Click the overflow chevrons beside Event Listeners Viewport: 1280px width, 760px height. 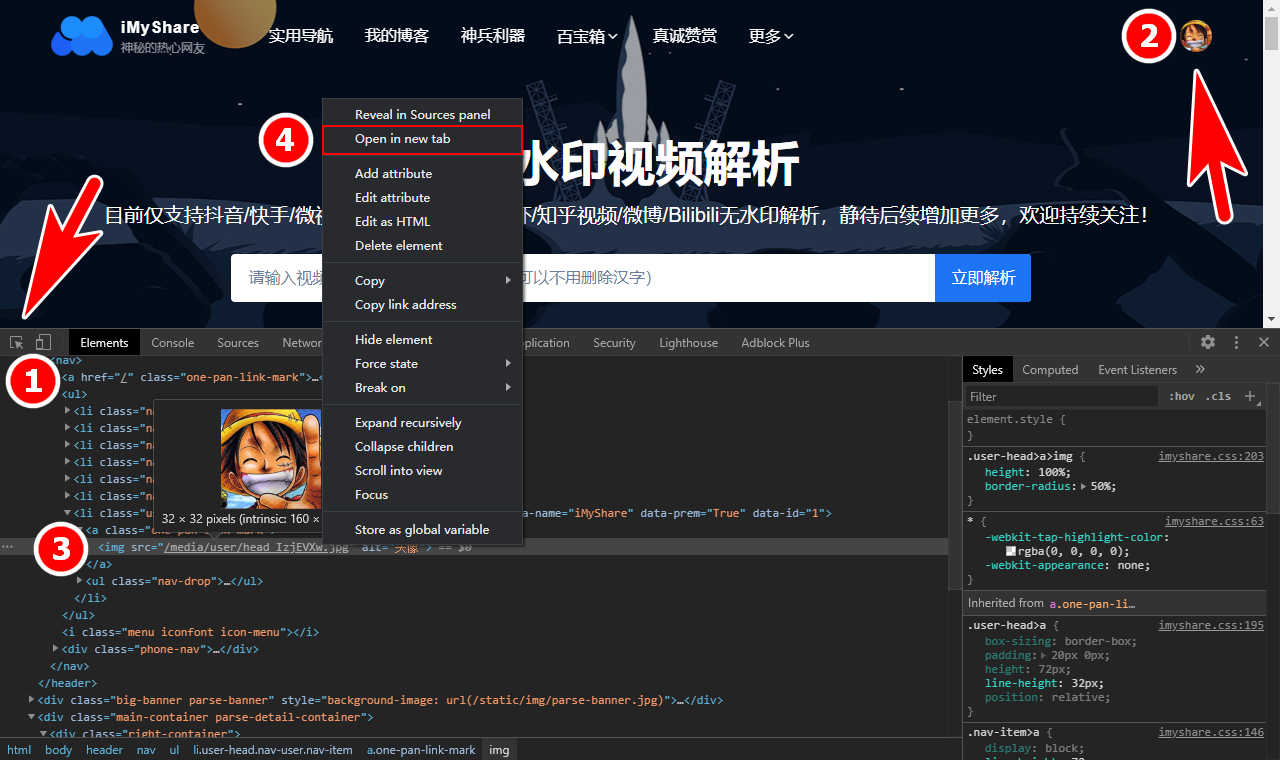tap(1200, 368)
